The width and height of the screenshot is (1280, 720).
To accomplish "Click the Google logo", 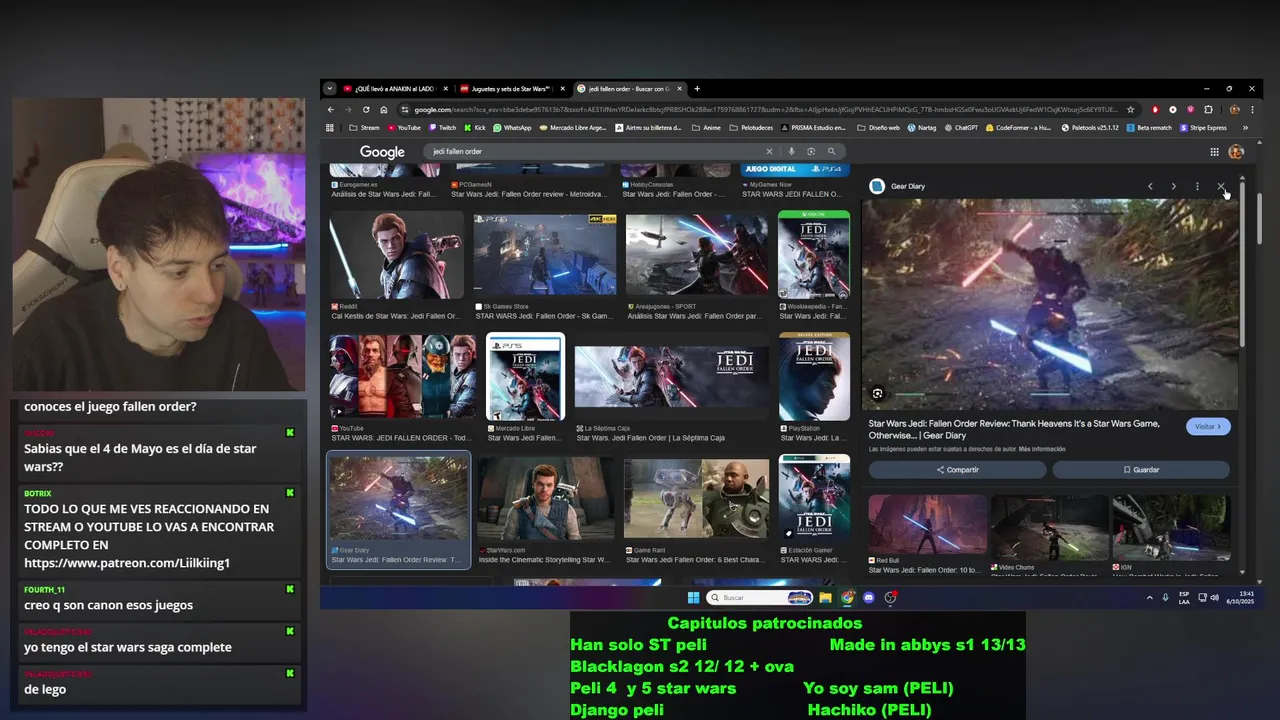I will [382, 152].
